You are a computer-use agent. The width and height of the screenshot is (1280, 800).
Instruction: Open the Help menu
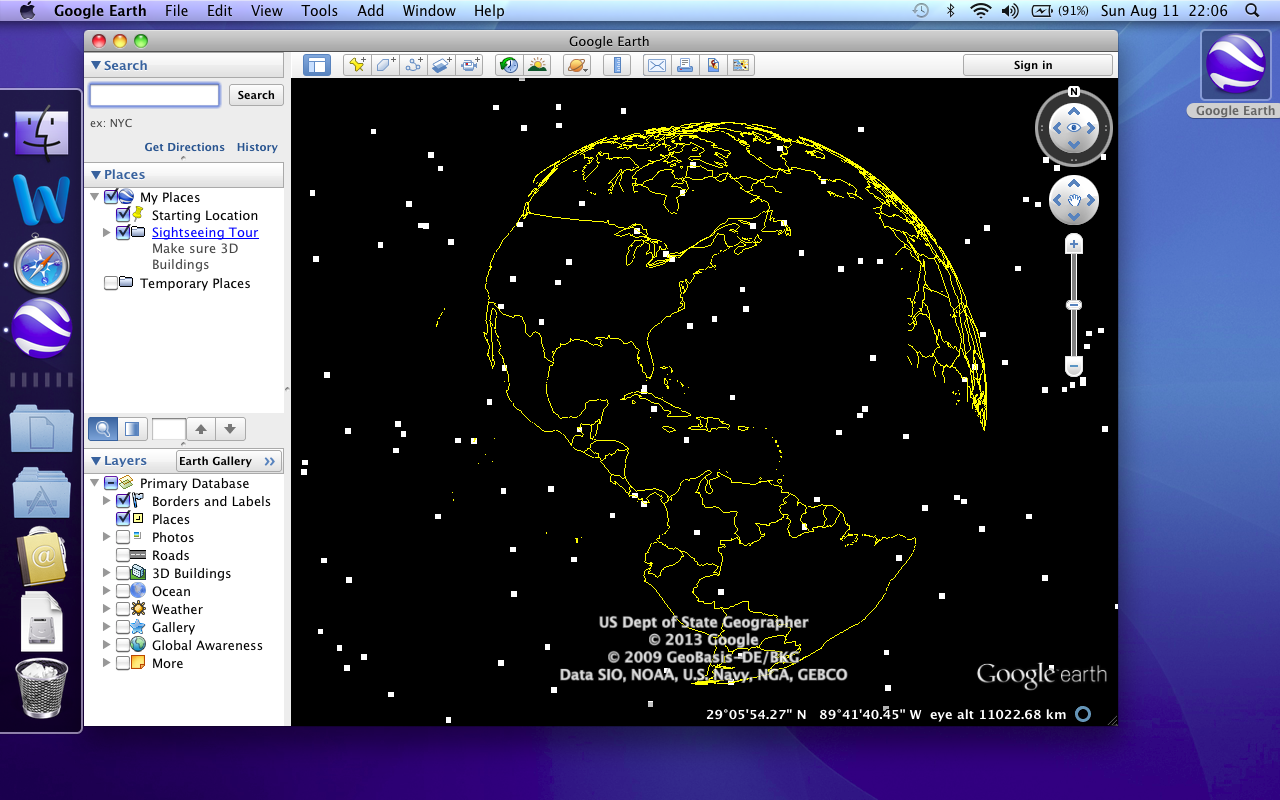[489, 11]
